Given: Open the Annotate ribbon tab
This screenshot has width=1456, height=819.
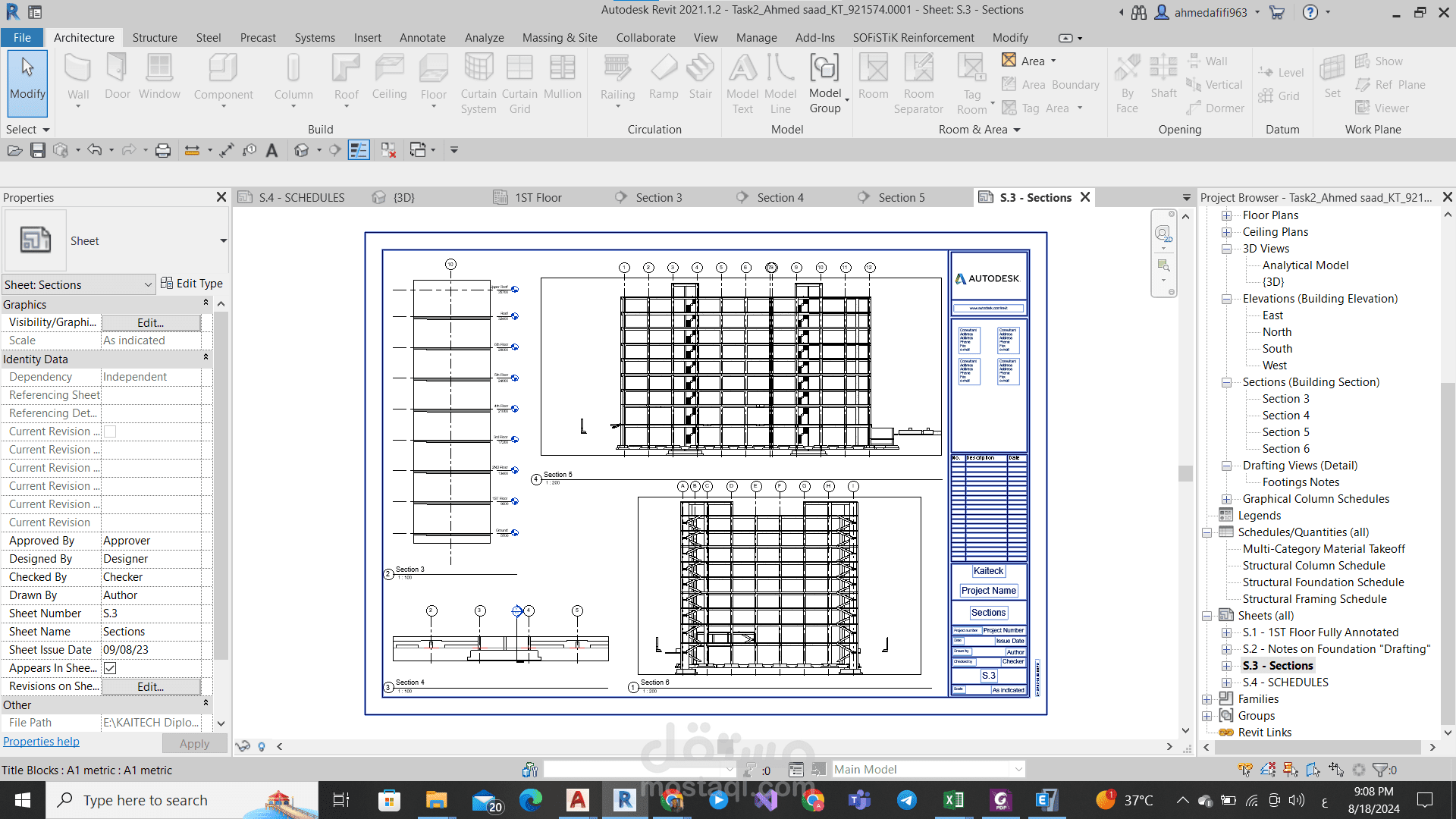Looking at the screenshot, I should point(422,37).
